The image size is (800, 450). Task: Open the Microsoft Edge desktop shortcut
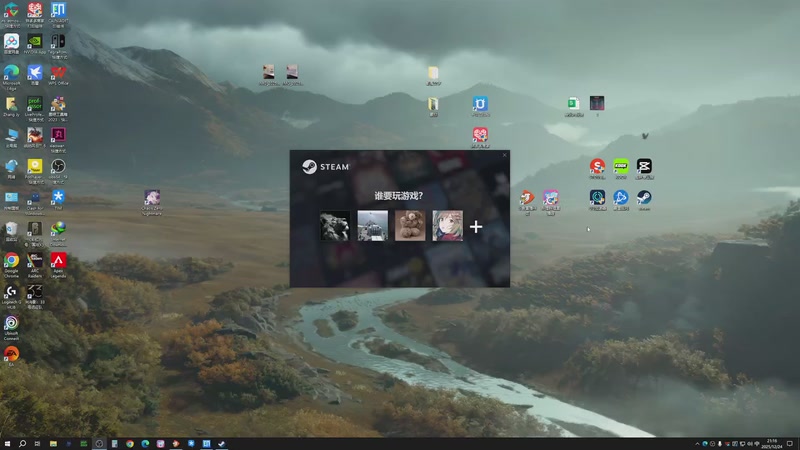[x=11, y=77]
